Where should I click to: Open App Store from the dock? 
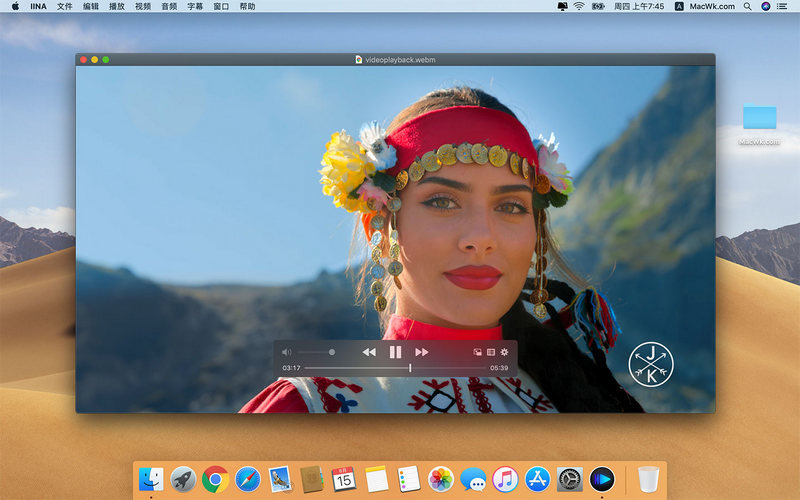(537, 479)
